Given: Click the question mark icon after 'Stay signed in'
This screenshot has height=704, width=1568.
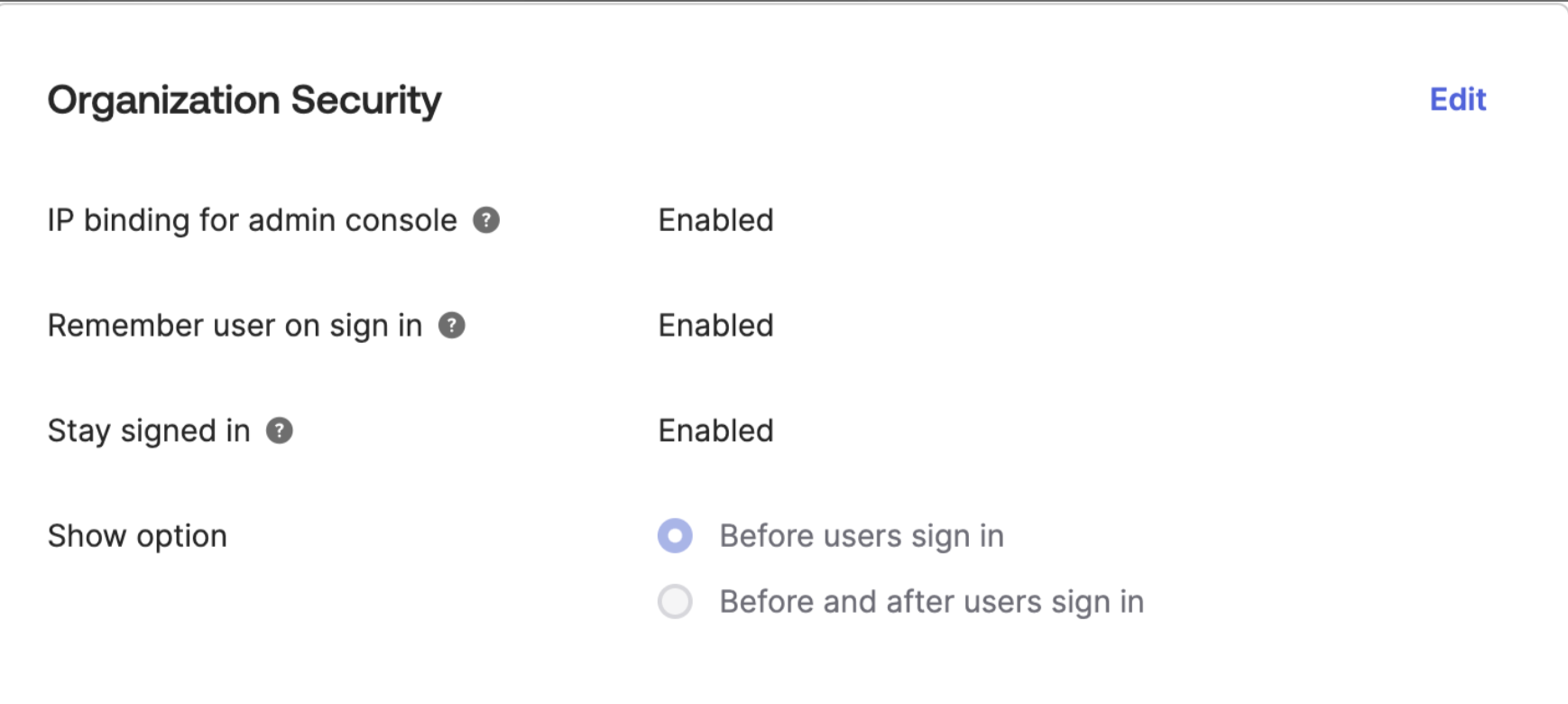Looking at the screenshot, I should tap(280, 431).
